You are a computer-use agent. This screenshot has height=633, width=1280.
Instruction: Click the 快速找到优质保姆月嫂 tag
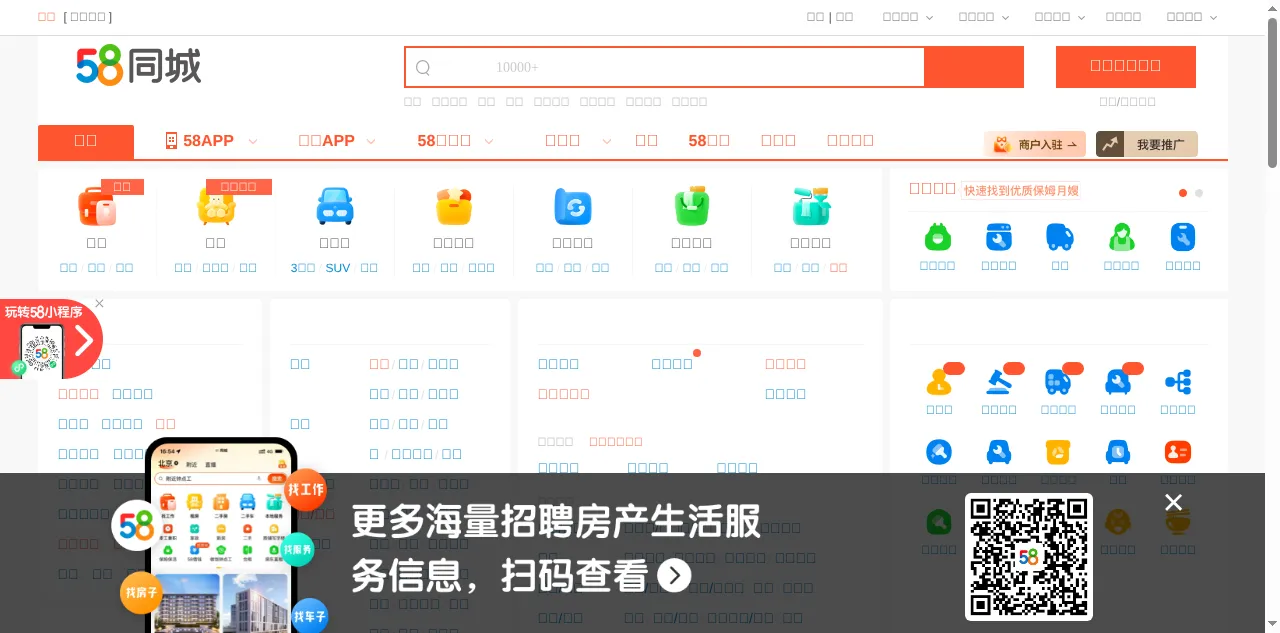[x=1021, y=190]
